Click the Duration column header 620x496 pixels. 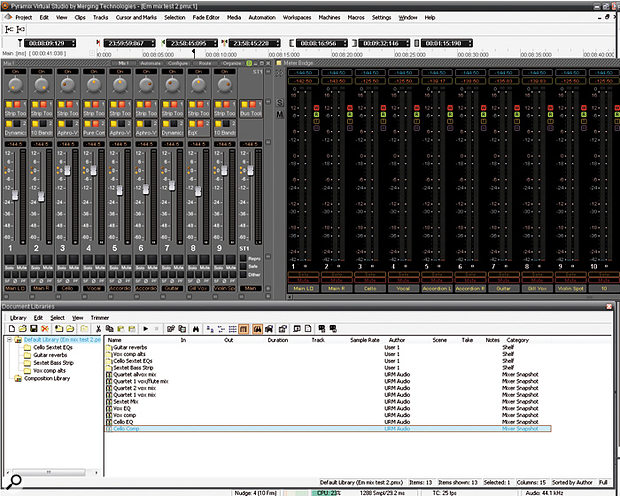[x=278, y=340]
